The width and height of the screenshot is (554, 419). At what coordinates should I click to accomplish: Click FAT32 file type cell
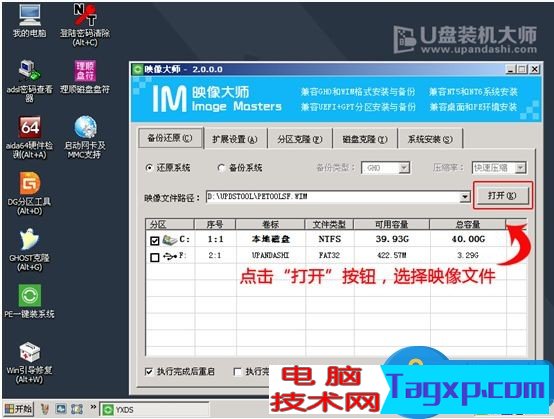click(x=329, y=255)
